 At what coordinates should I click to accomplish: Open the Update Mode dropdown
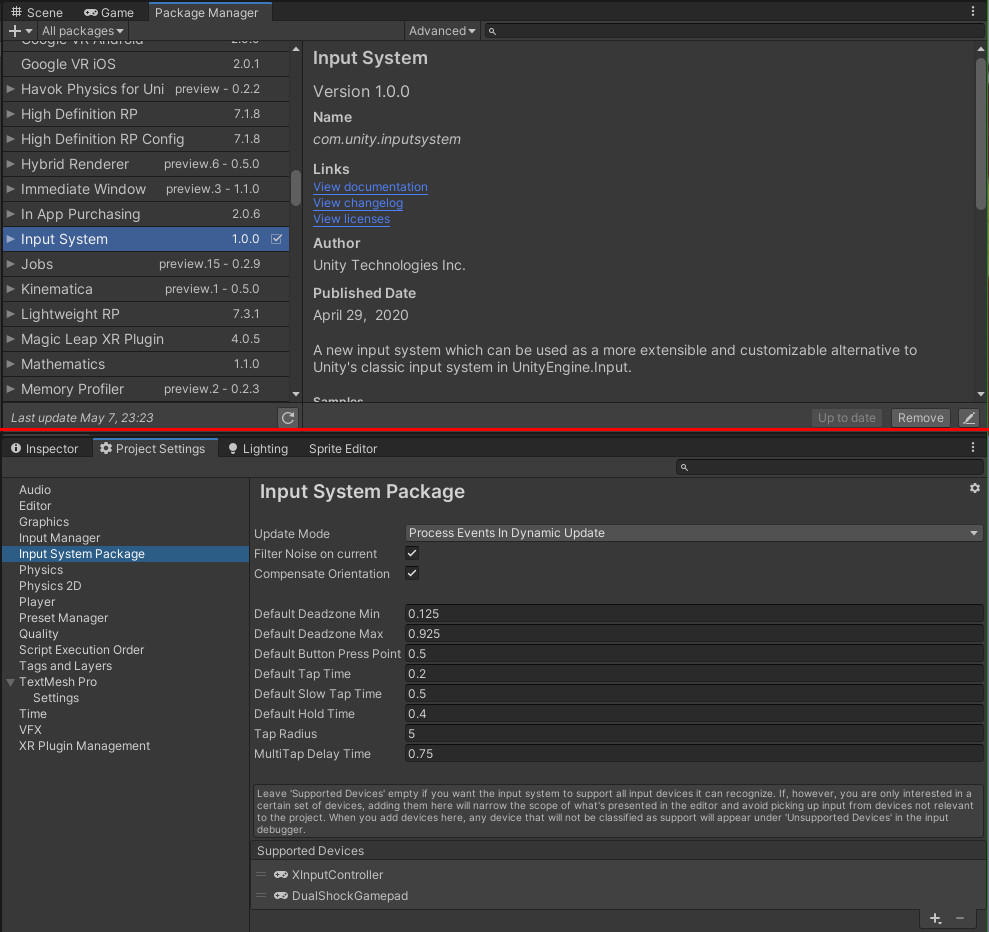[693, 532]
